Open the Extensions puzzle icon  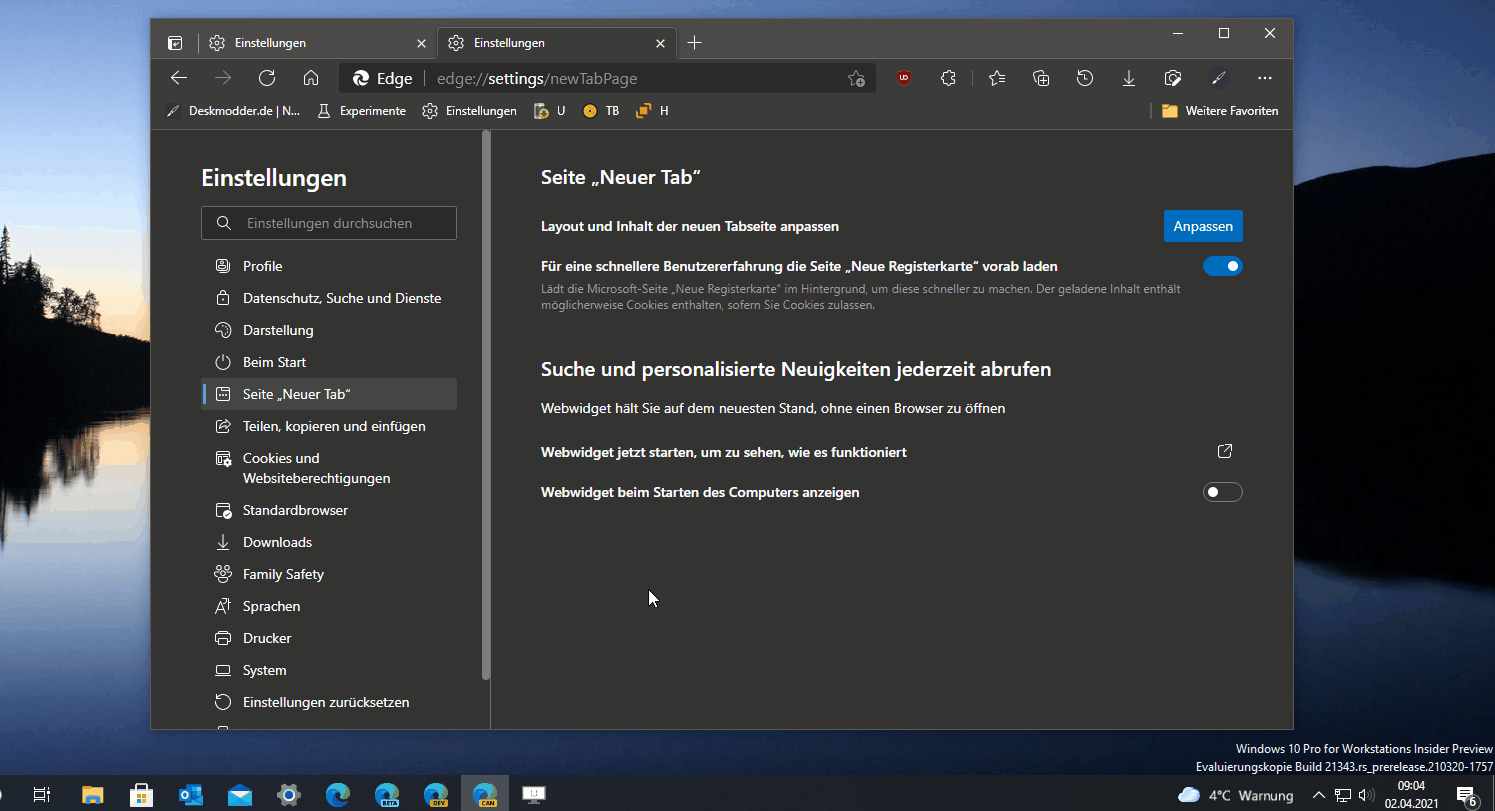pyautogui.click(x=948, y=78)
